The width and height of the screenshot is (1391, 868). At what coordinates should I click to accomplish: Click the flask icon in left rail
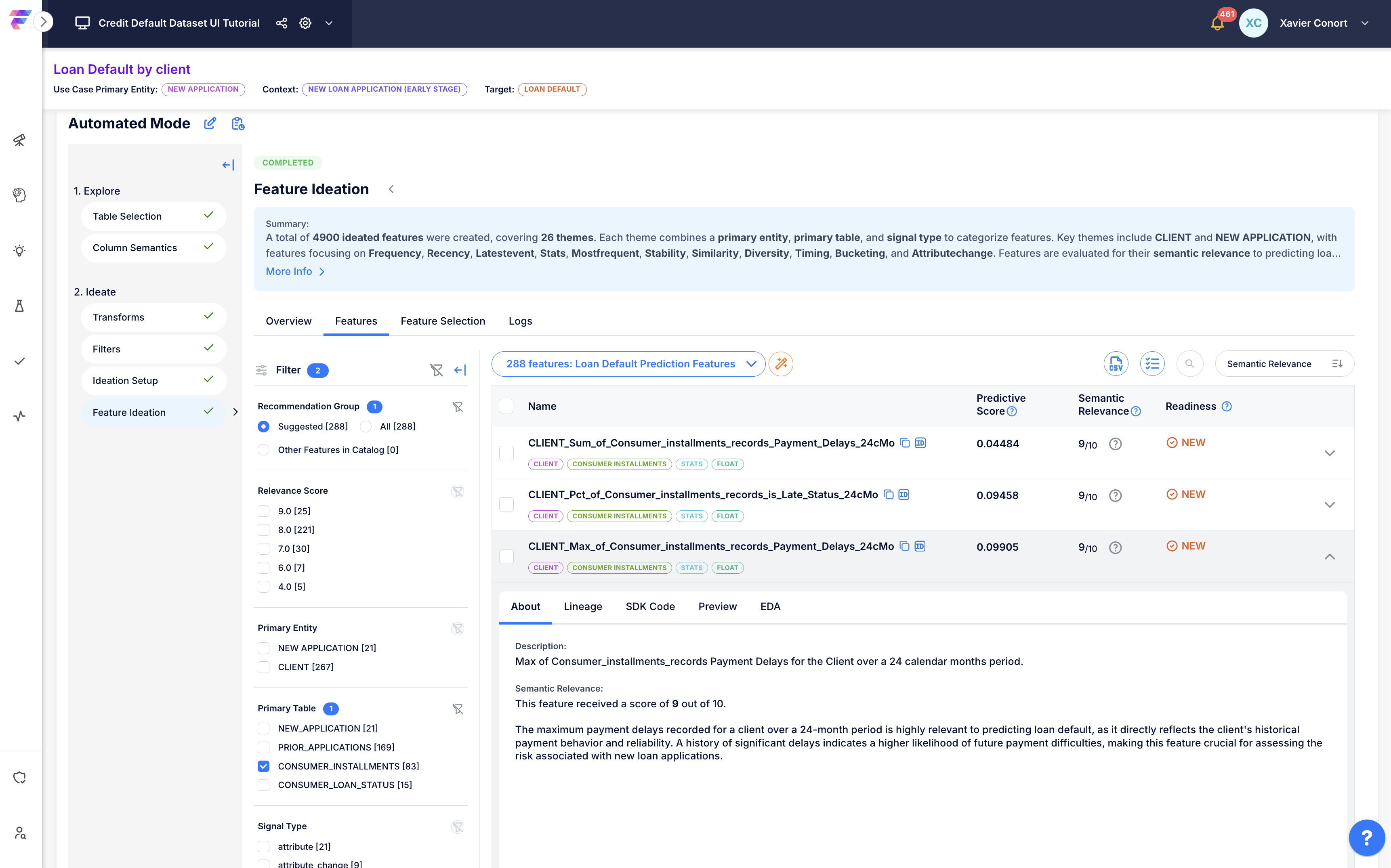tap(19, 306)
